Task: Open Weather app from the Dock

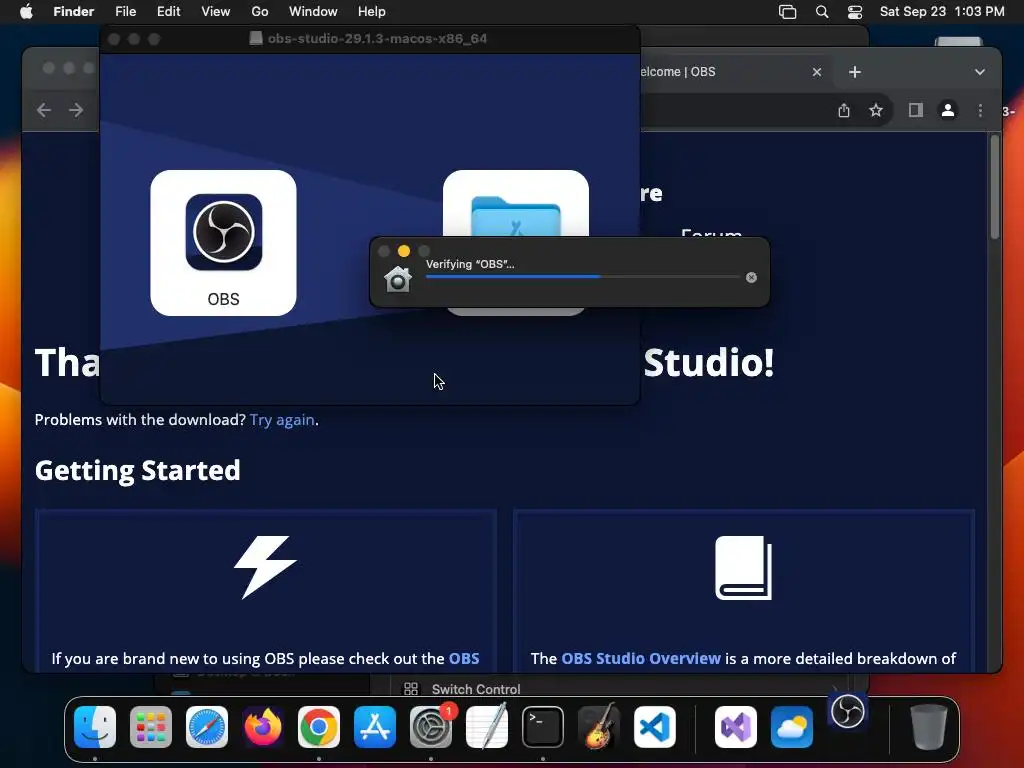Action: pyautogui.click(x=792, y=727)
